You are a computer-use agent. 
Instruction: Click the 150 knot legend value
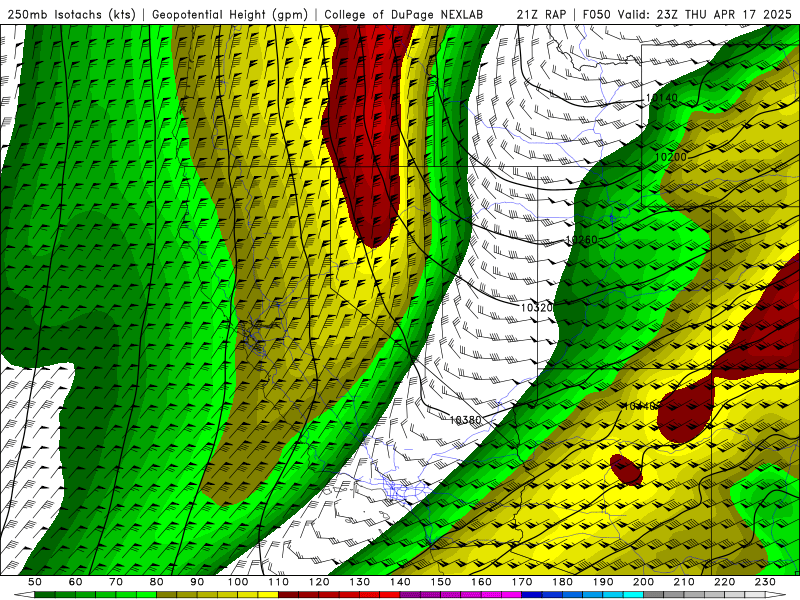coord(441,582)
